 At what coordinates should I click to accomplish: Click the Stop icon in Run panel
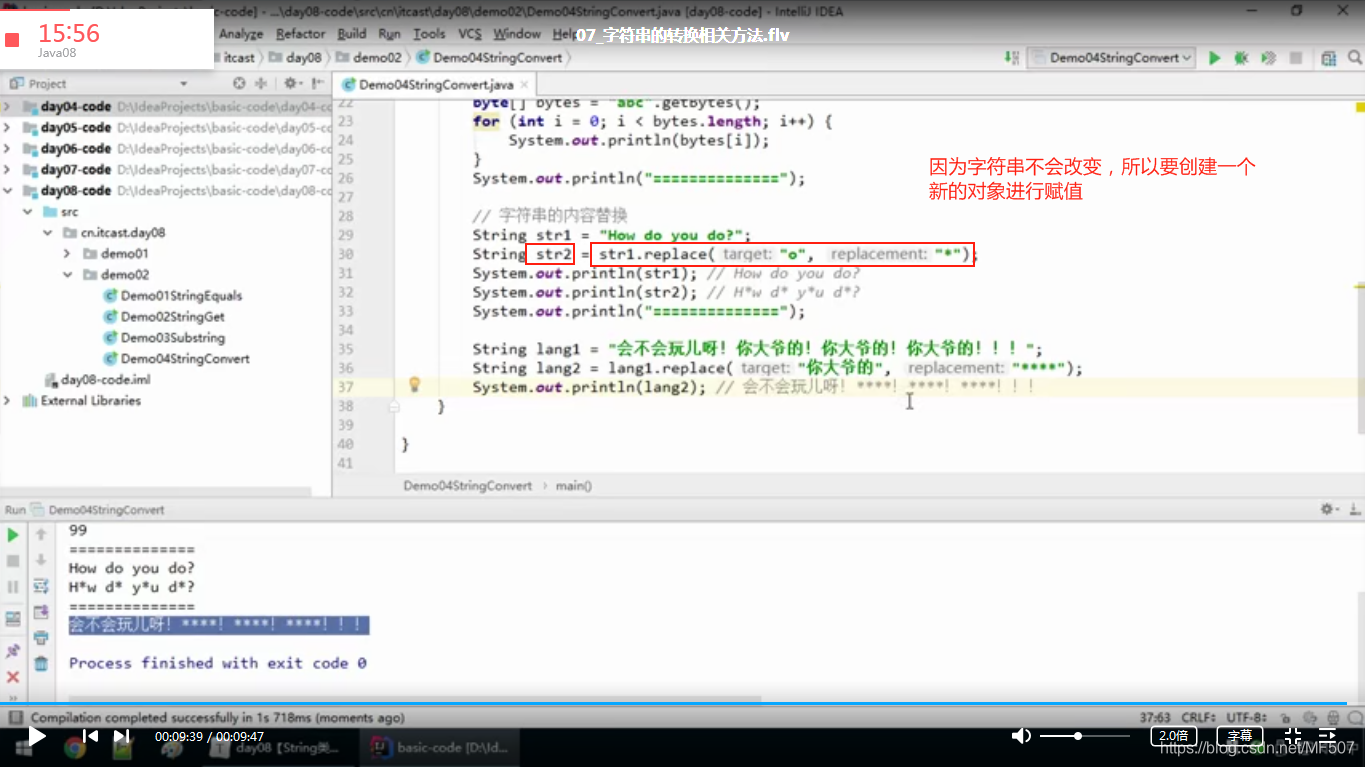pos(13,561)
